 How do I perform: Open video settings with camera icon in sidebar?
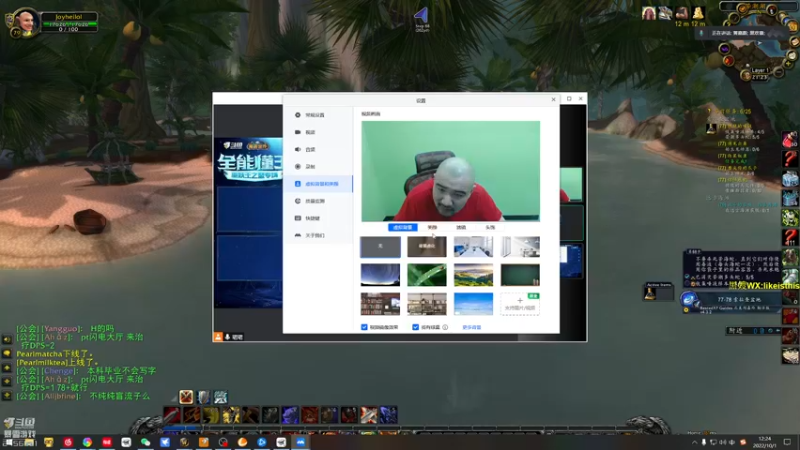coord(317,132)
